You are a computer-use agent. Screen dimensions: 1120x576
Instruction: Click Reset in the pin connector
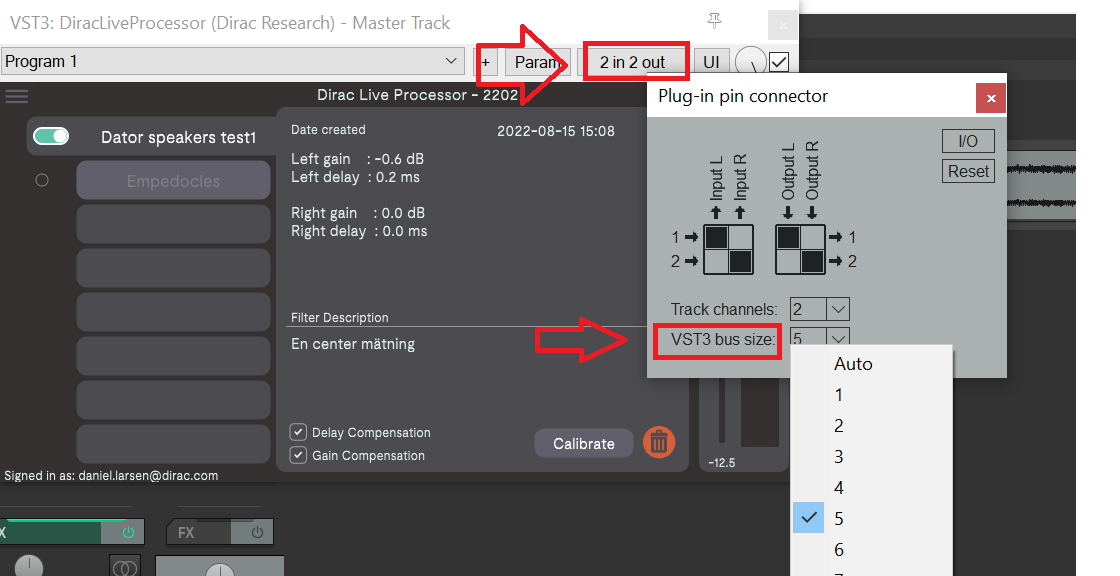pyautogui.click(x=968, y=172)
